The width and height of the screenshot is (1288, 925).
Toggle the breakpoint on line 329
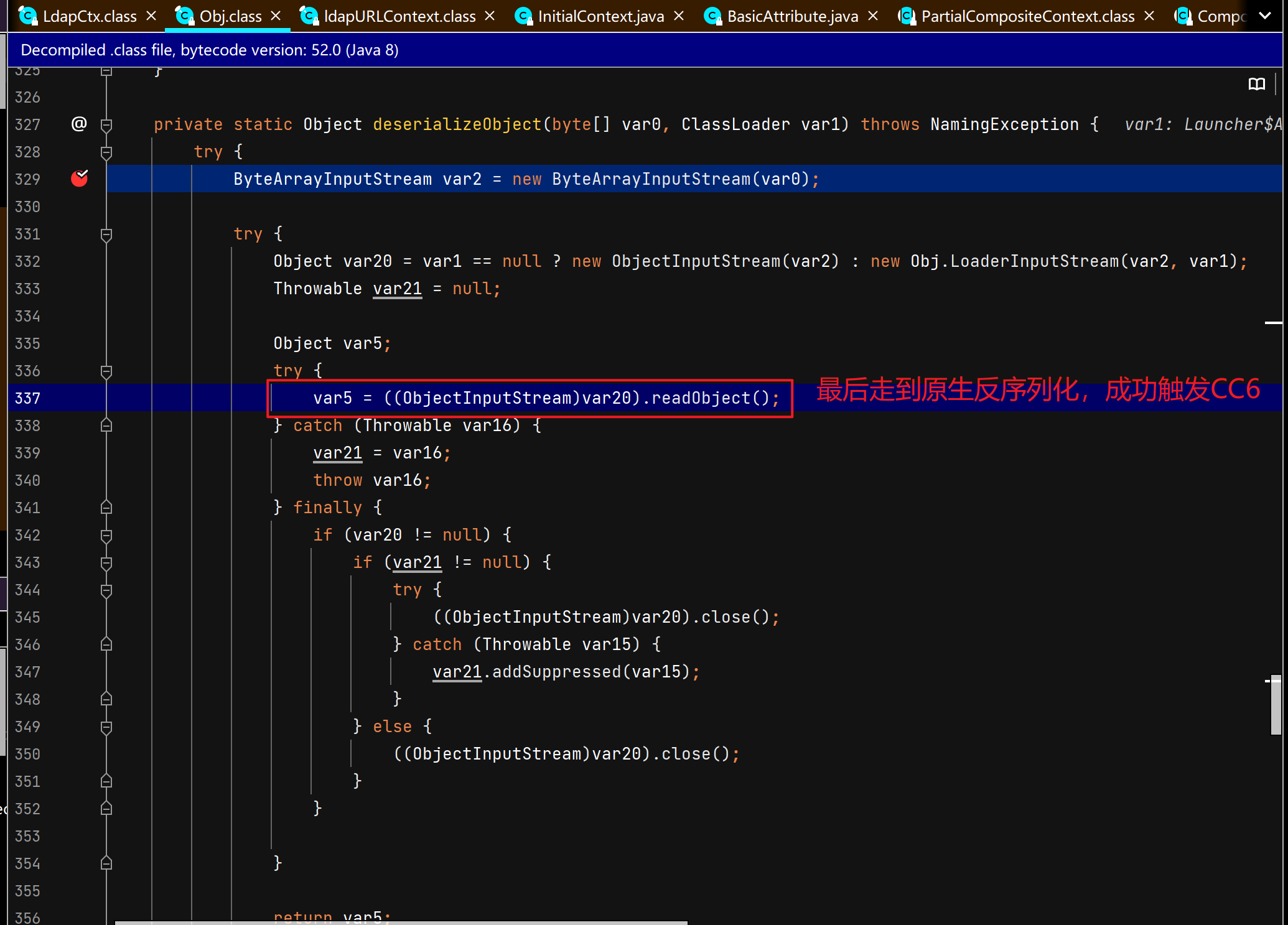pos(80,179)
